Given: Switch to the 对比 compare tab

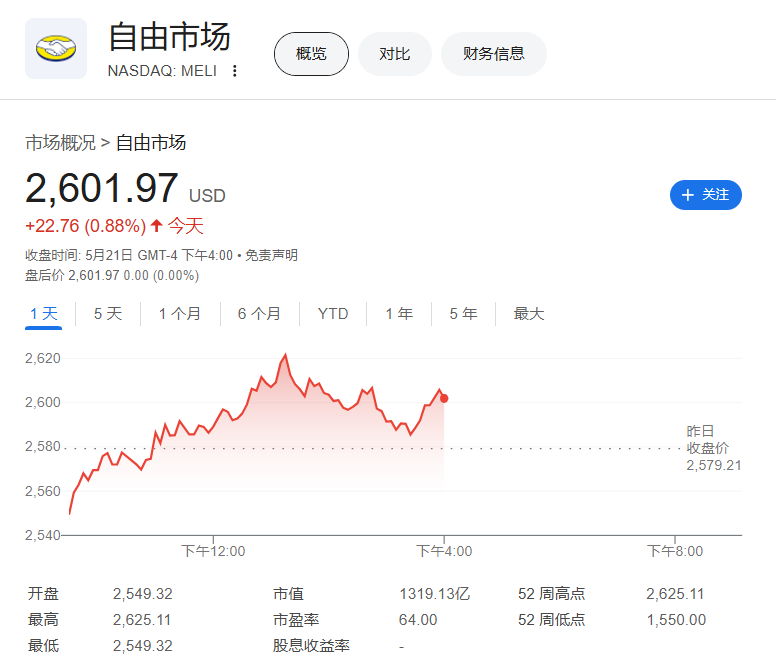Looking at the screenshot, I should point(395,54).
